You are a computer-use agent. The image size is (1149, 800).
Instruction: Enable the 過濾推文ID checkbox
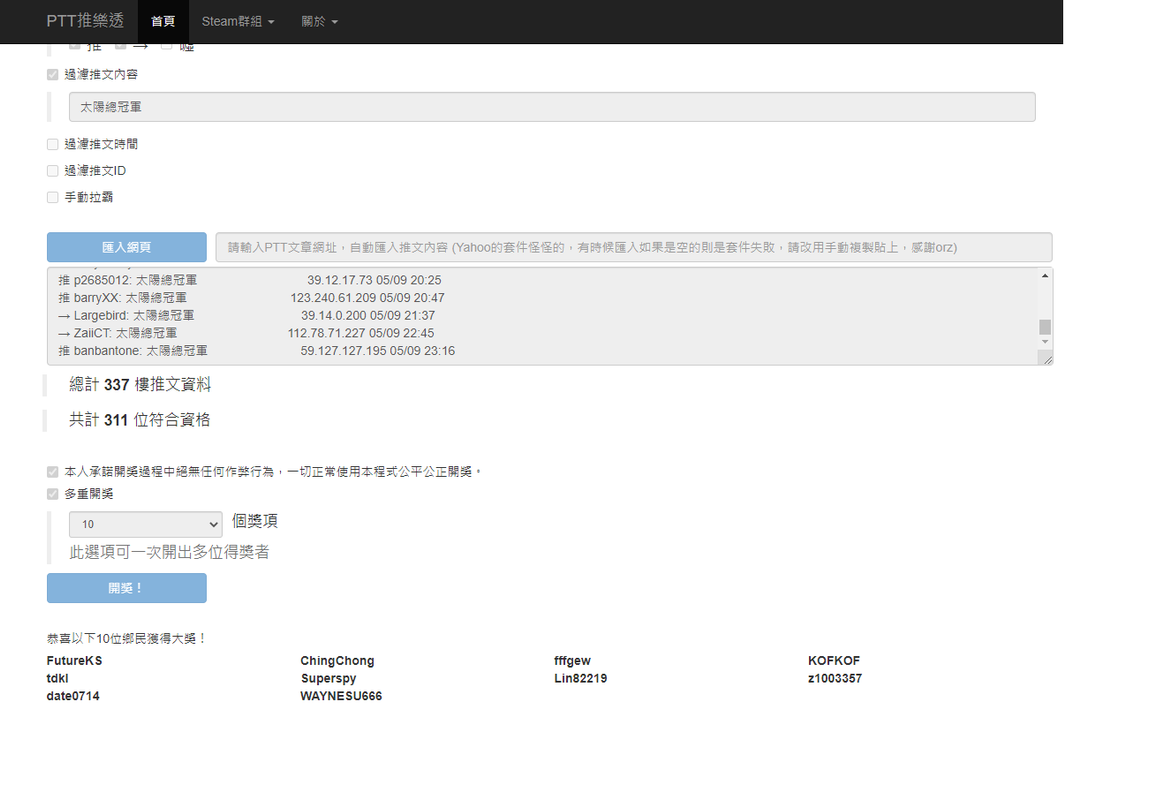coord(53,171)
